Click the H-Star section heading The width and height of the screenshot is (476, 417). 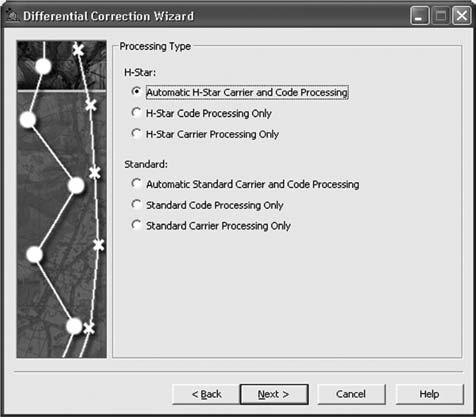[x=140, y=73]
